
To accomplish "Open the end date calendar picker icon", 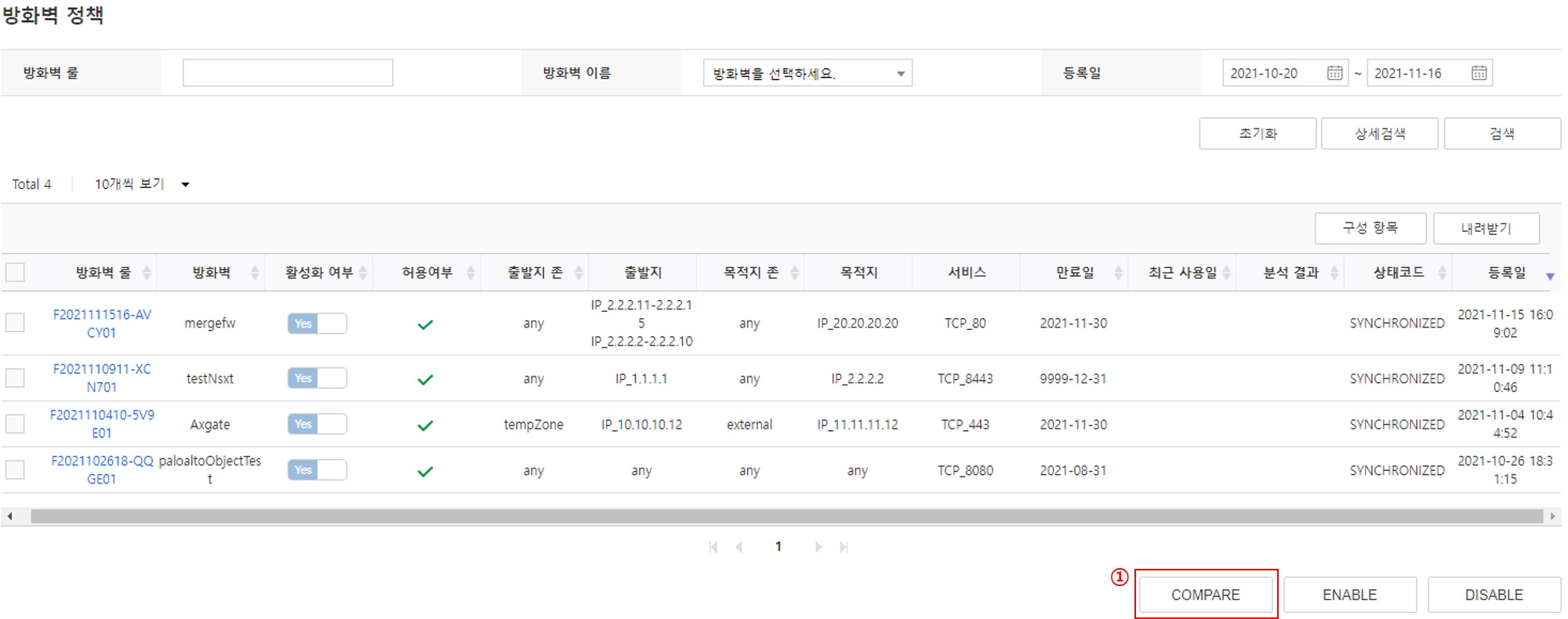I will pyautogui.click(x=1479, y=73).
